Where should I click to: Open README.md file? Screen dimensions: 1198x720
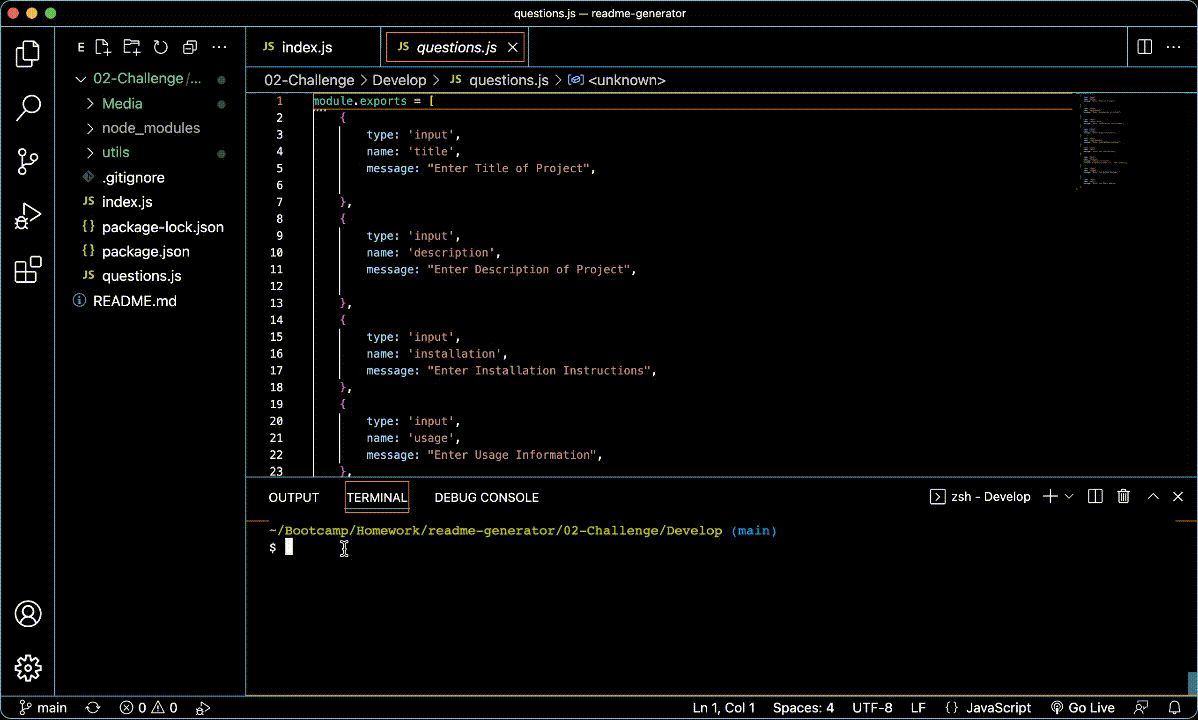click(x=134, y=301)
